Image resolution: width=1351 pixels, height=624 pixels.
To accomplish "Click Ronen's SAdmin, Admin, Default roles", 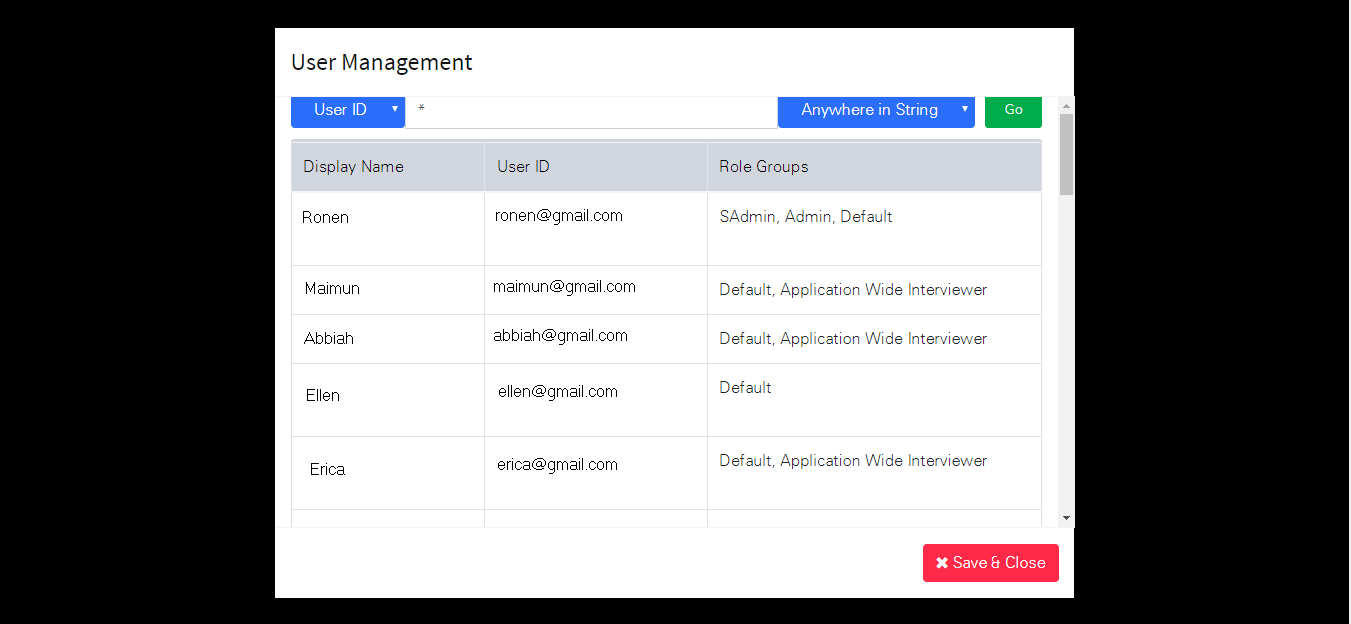I will tap(806, 217).
